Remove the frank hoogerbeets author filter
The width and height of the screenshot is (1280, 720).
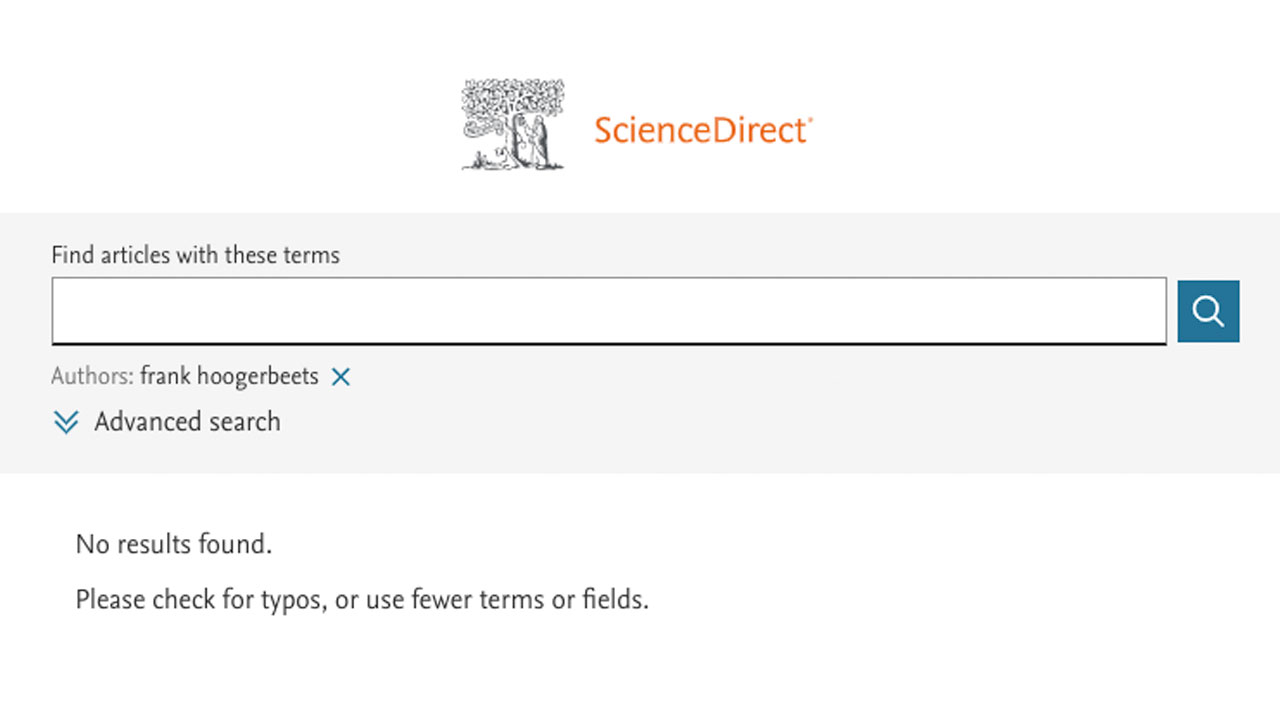pos(341,377)
